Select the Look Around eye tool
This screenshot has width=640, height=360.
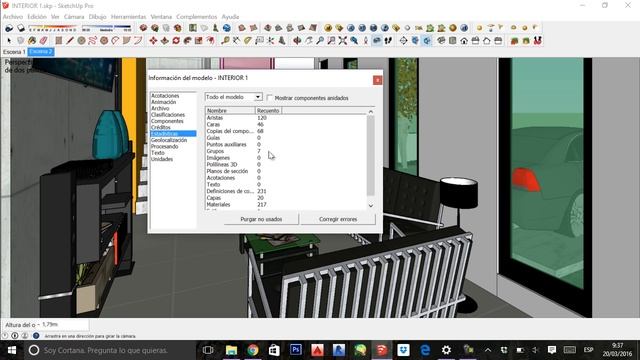point(377,40)
